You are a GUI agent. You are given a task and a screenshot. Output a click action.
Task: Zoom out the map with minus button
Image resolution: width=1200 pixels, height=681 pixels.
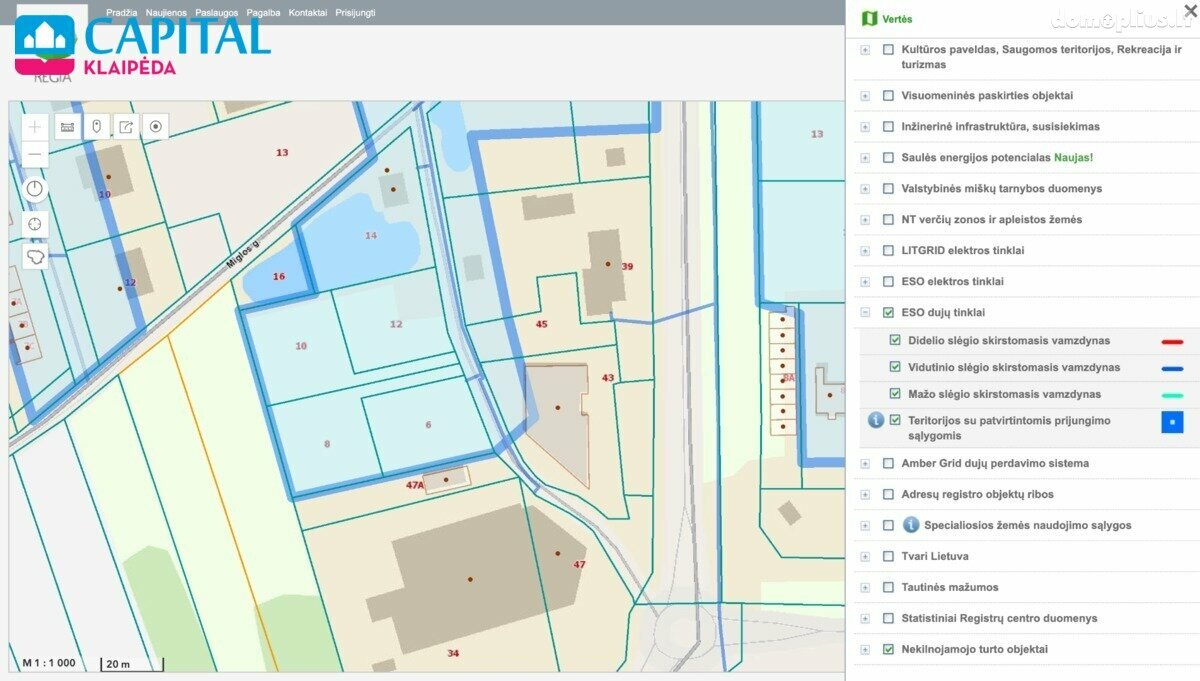click(x=35, y=154)
